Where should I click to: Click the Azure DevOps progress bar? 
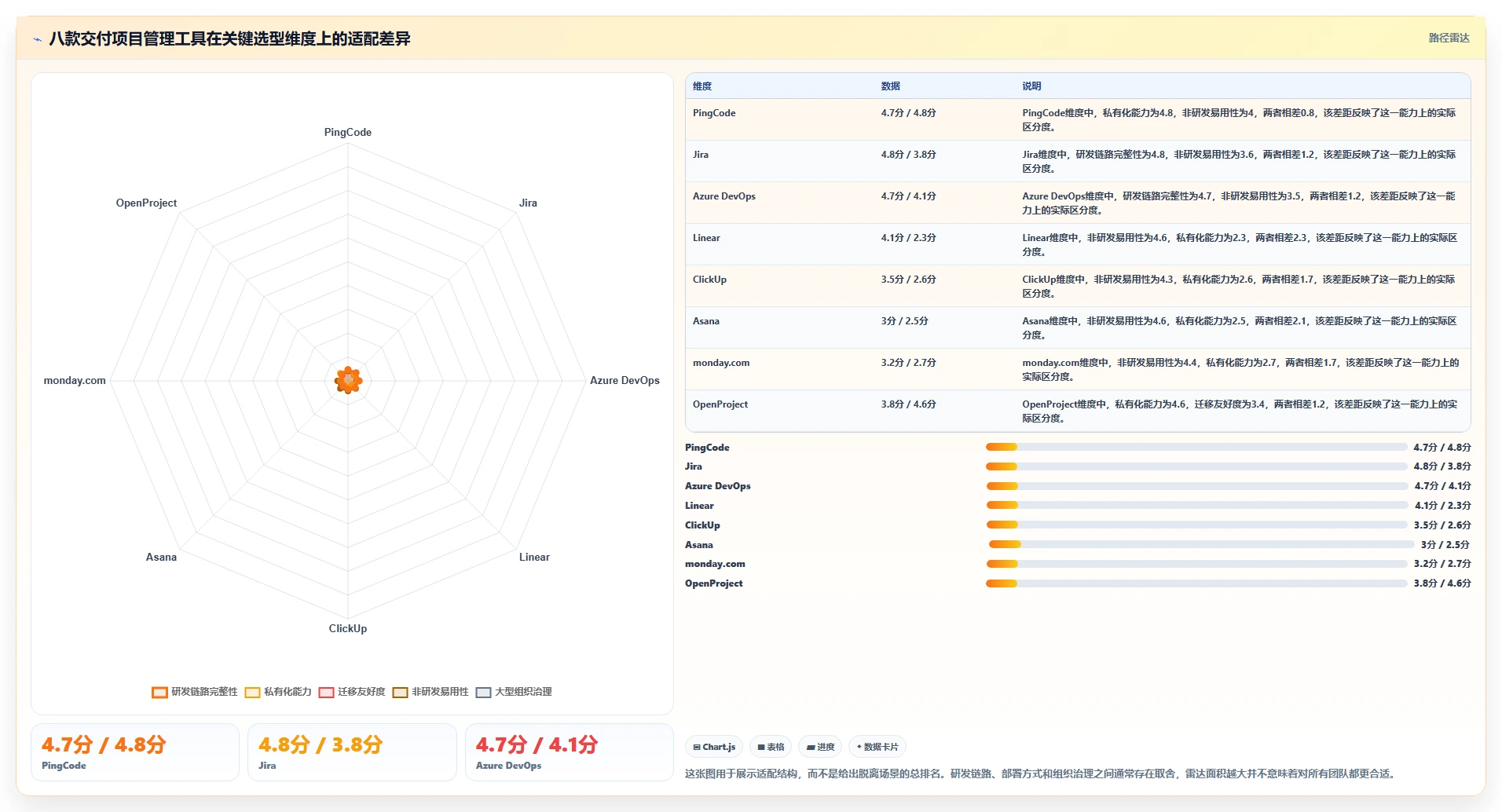1196,486
